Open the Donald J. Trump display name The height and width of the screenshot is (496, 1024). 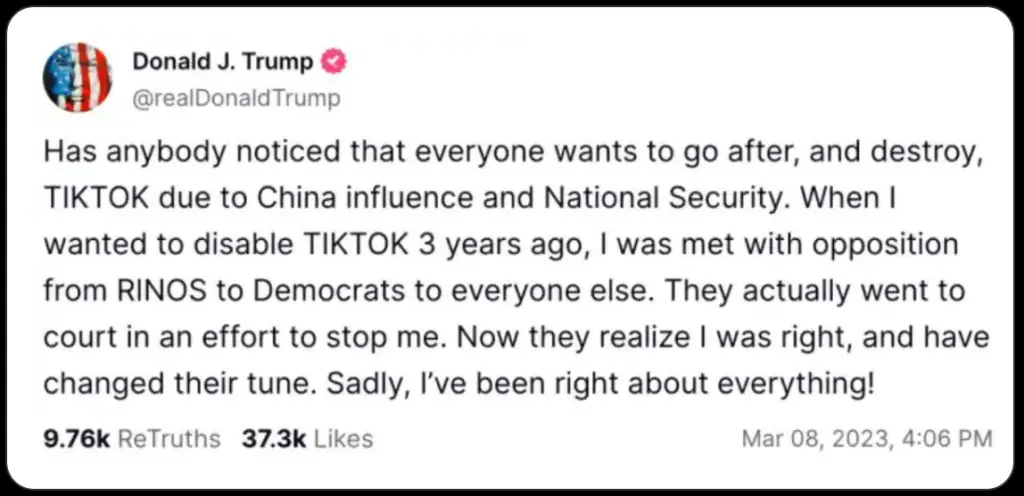click(223, 61)
